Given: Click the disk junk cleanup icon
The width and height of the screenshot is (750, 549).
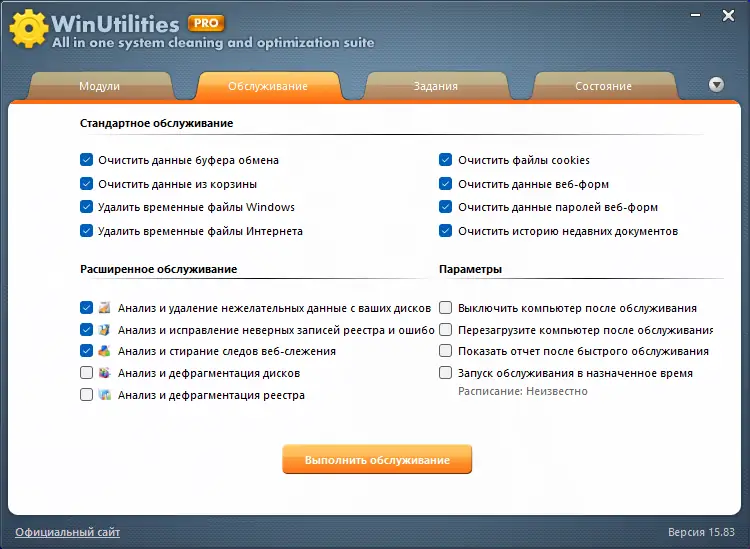Looking at the screenshot, I should [104, 307].
